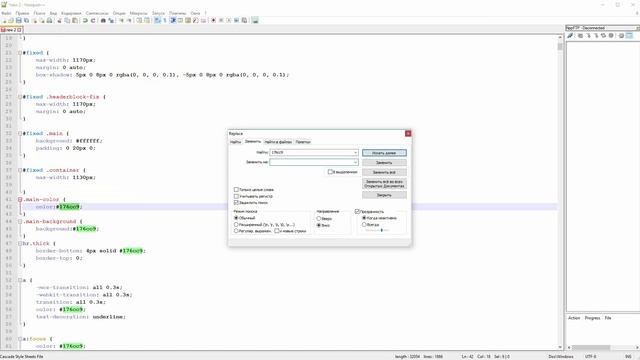Click the NppFTP connect plug icon
Image resolution: width=640 pixels, height=360 pixels.
click(x=570, y=36)
